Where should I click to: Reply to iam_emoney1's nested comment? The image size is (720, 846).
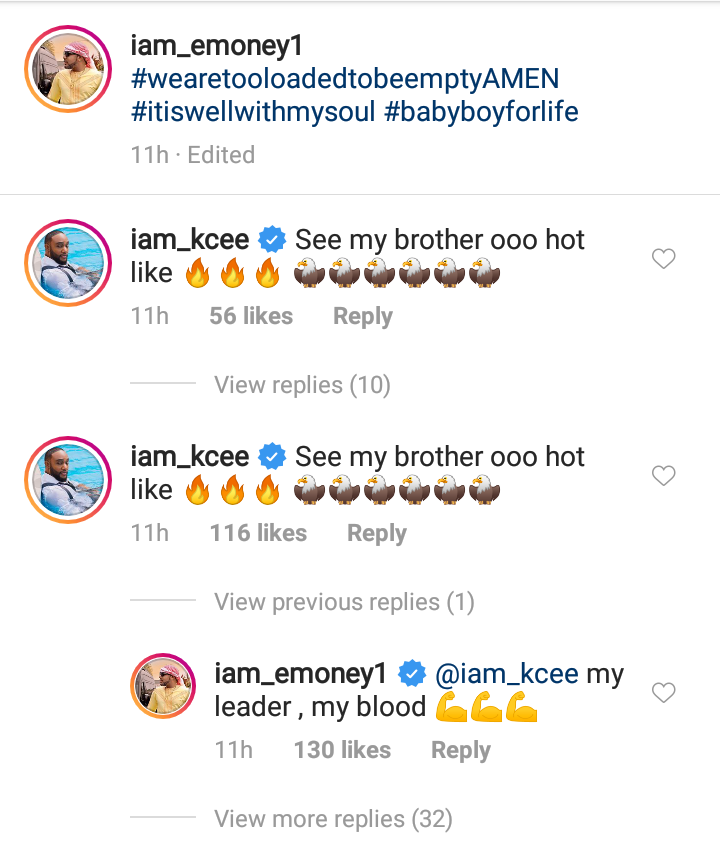pyautogui.click(x=460, y=750)
